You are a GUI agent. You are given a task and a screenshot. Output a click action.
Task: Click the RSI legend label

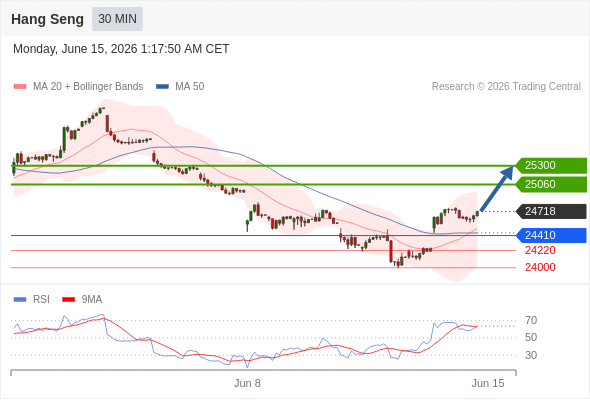41,300
